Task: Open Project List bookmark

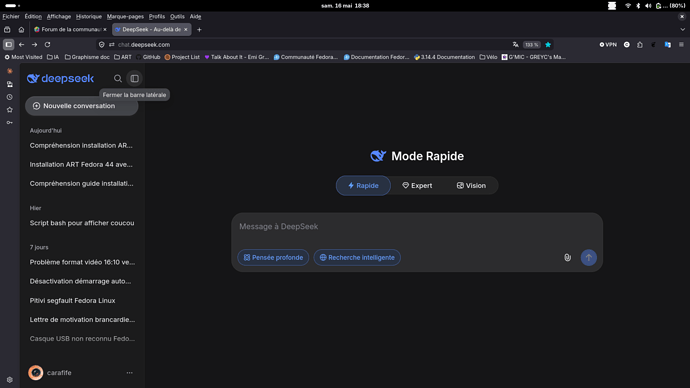Action: (x=182, y=57)
